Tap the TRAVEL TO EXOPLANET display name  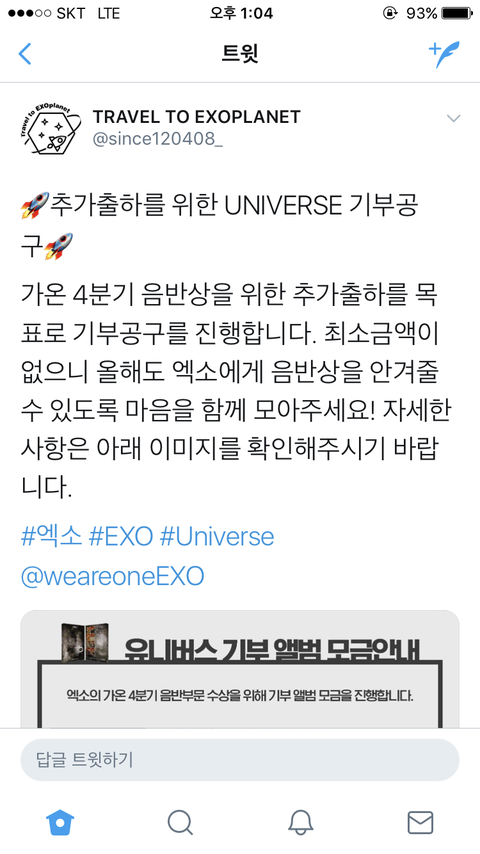196,117
